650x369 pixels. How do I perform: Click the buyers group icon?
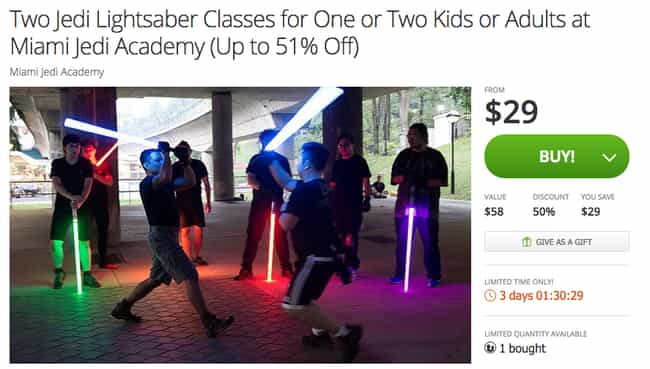point(490,347)
